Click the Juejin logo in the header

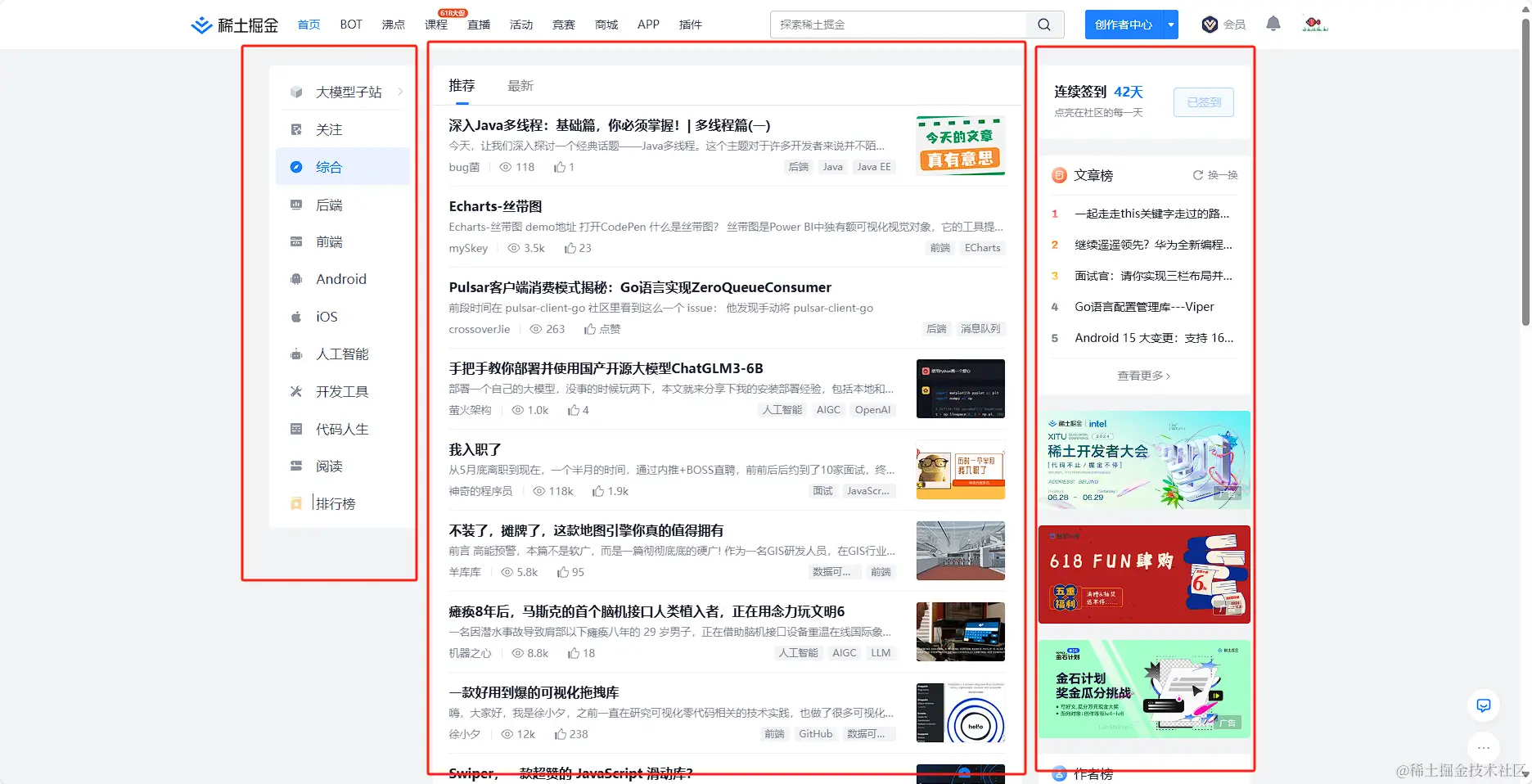[235, 25]
